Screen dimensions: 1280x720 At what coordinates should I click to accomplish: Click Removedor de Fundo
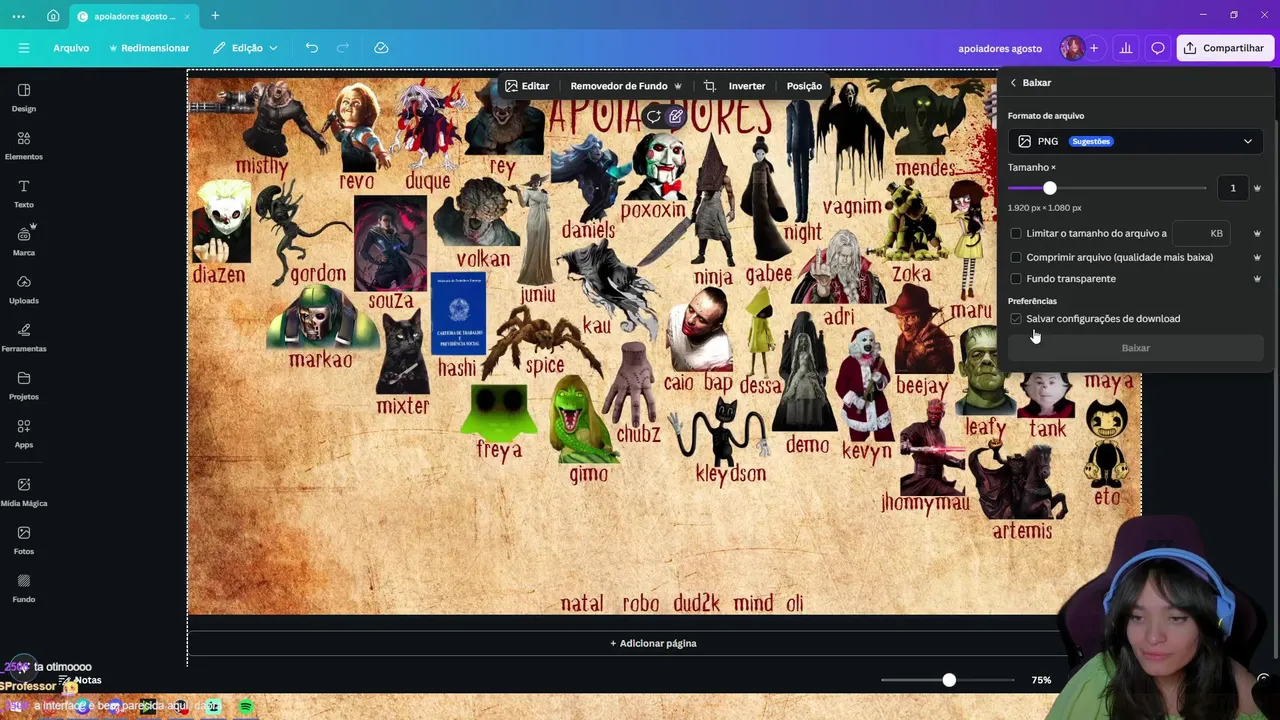626,86
